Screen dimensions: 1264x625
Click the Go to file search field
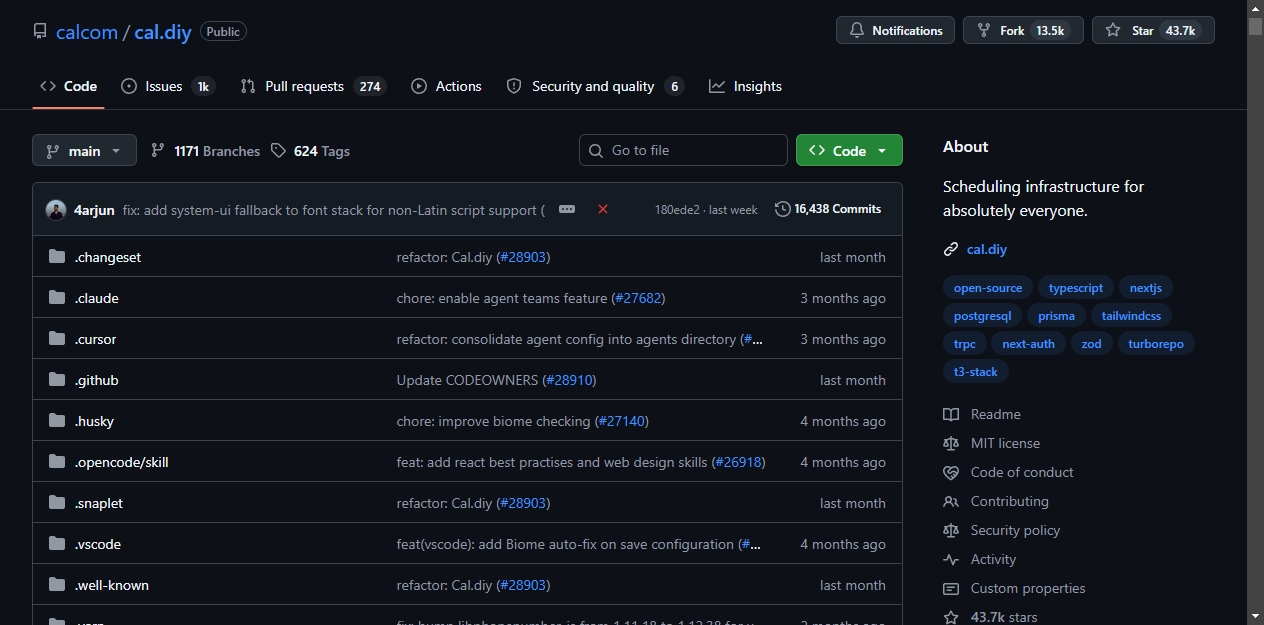coord(683,150)
